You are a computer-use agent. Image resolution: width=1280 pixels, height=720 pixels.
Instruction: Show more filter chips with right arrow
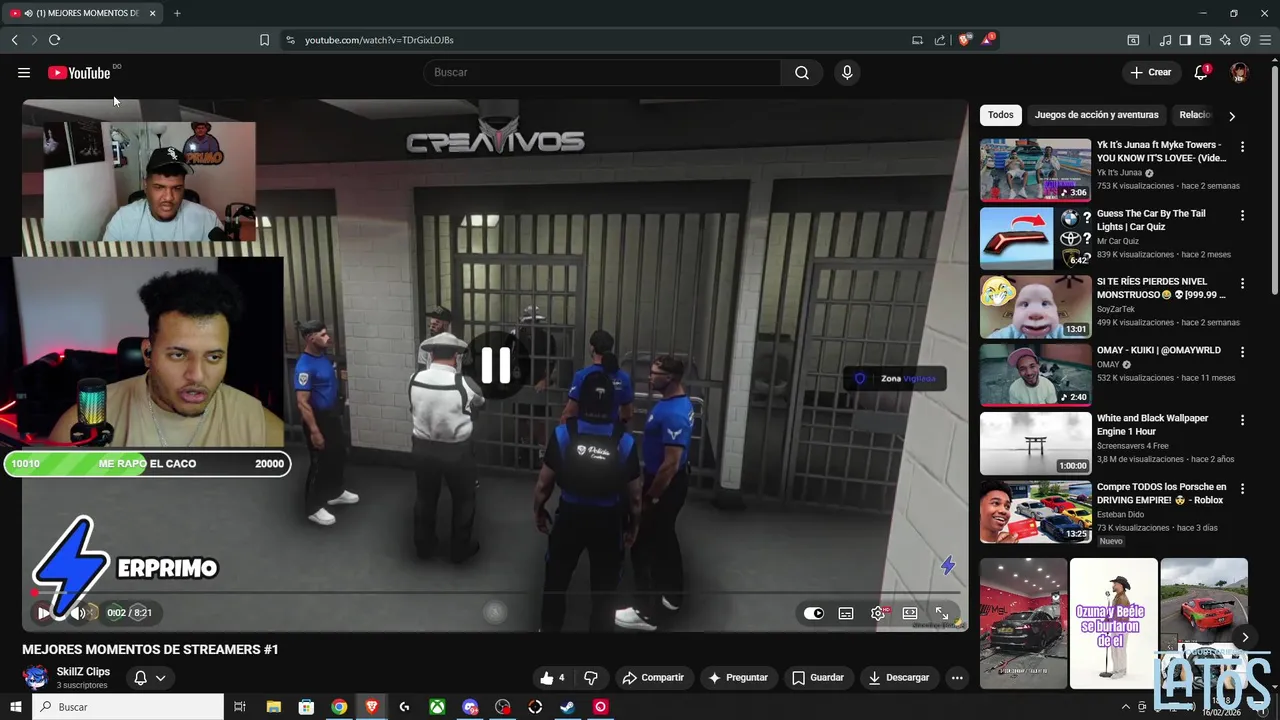pyautogui.click(x=1232, y=116)
